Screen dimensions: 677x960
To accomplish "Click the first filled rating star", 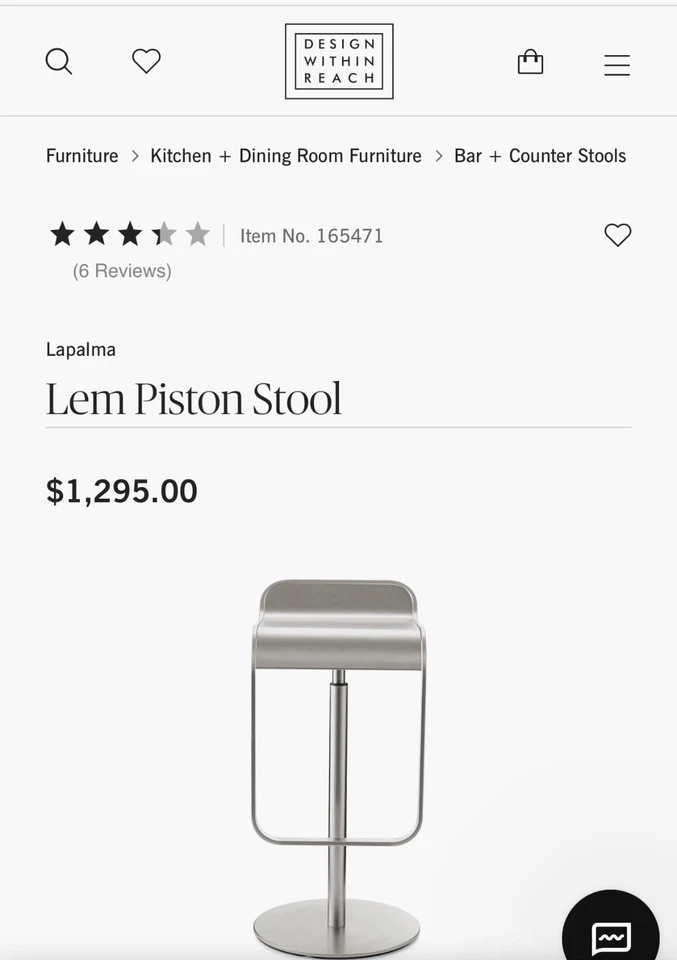I will [x=62, y=235].
